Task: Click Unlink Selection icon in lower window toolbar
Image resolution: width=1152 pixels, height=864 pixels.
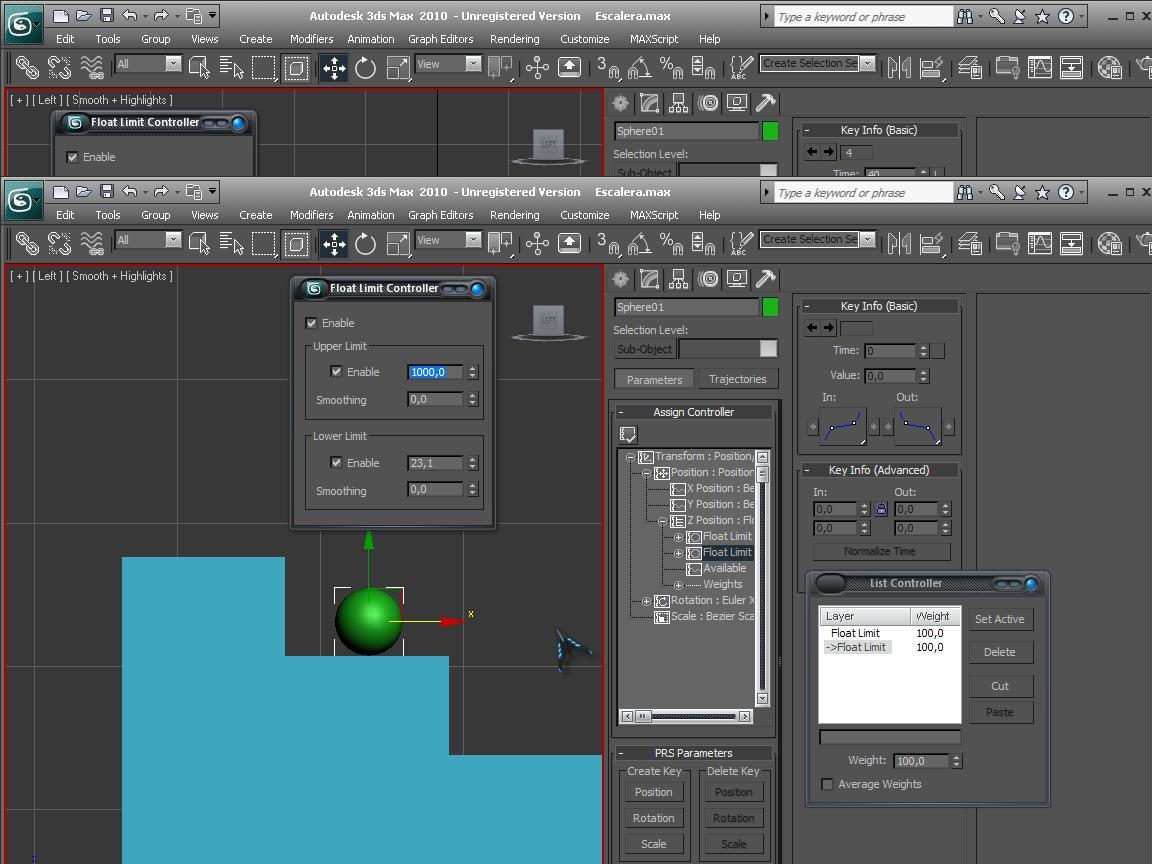Action: pos(60,243)
